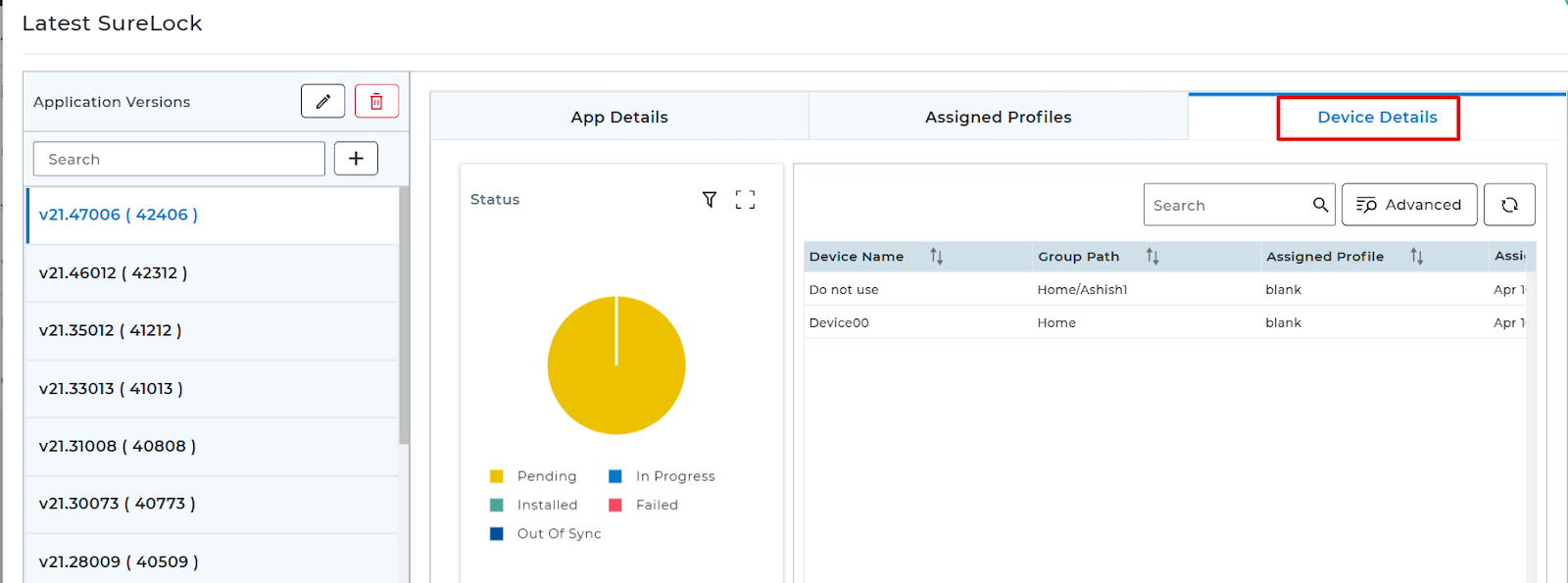Click the Group Path column header
1568x583 pixels.
(1078, 257)
